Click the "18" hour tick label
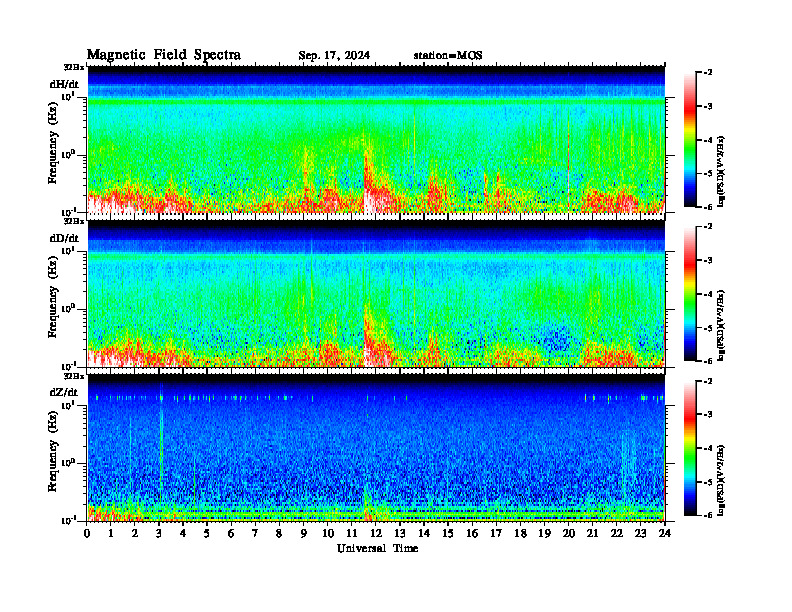 click(520, 534)
